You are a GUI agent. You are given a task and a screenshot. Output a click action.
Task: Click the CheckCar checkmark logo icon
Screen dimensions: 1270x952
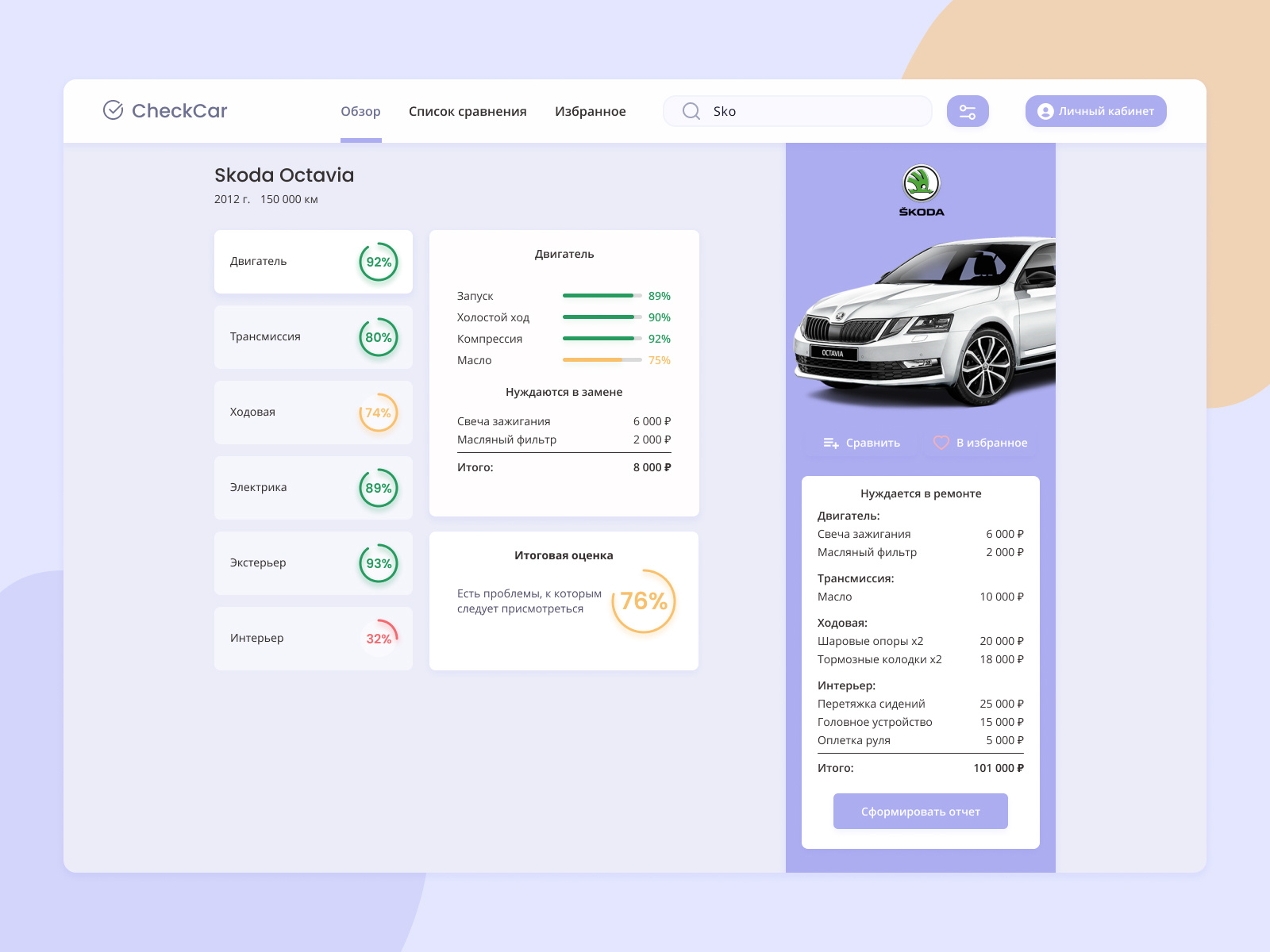click(114, 110)
